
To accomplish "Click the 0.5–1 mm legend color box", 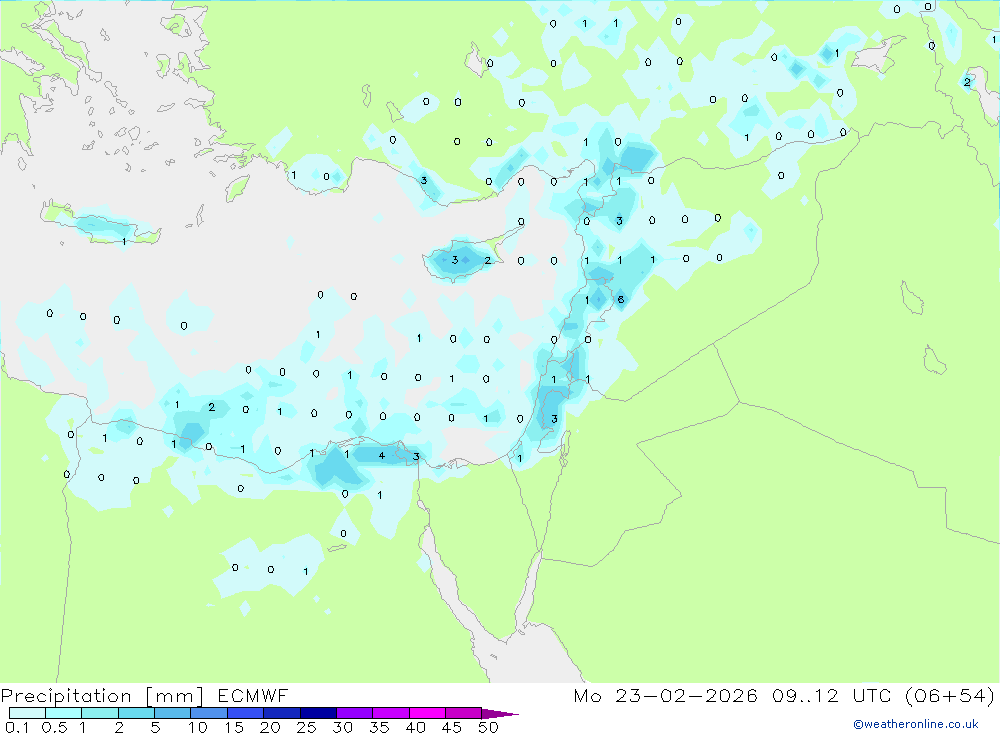I will [63, 713].
